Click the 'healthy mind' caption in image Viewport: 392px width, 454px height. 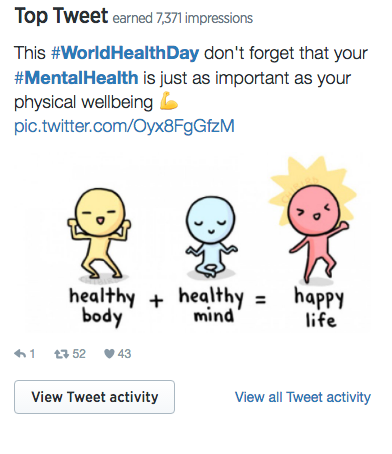(x=211, y=305)
